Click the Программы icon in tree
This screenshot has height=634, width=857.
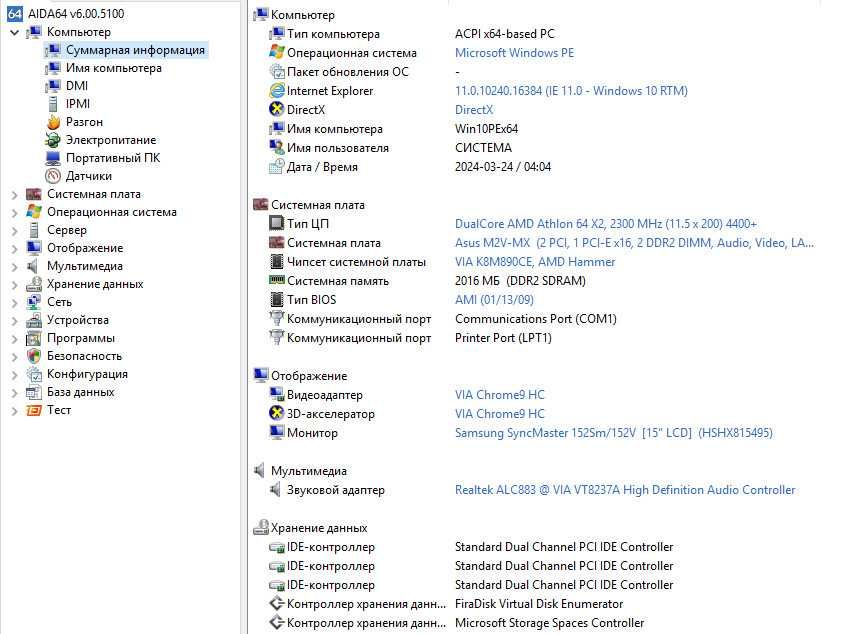[34, 338]
